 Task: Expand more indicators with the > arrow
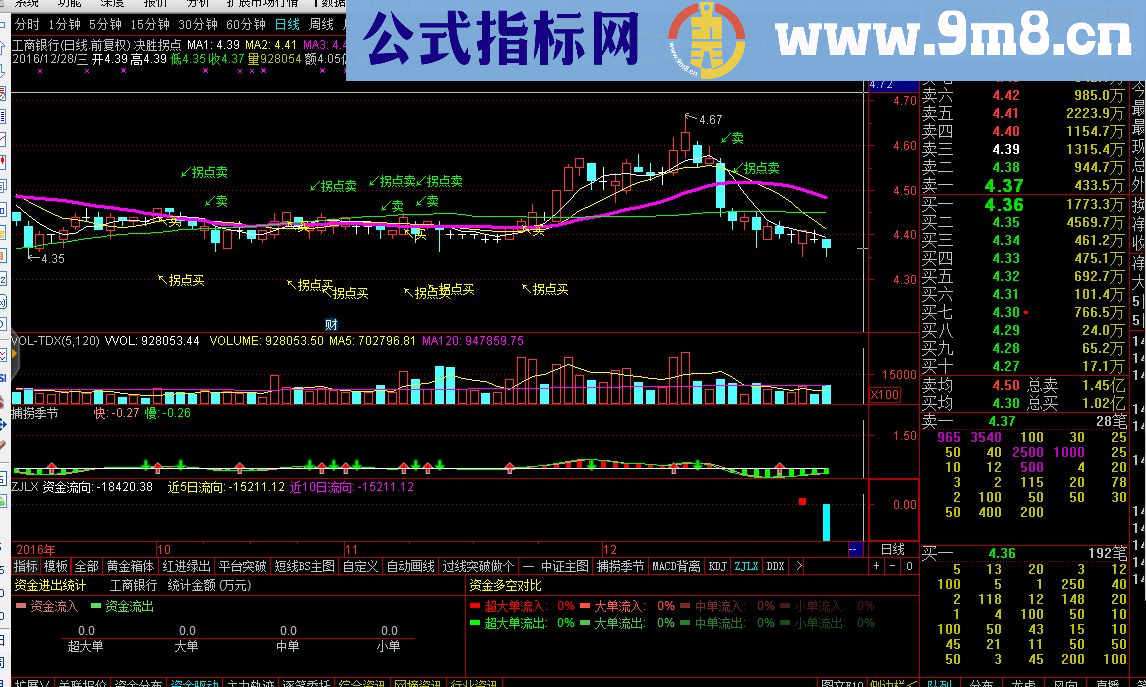[798, 565]
